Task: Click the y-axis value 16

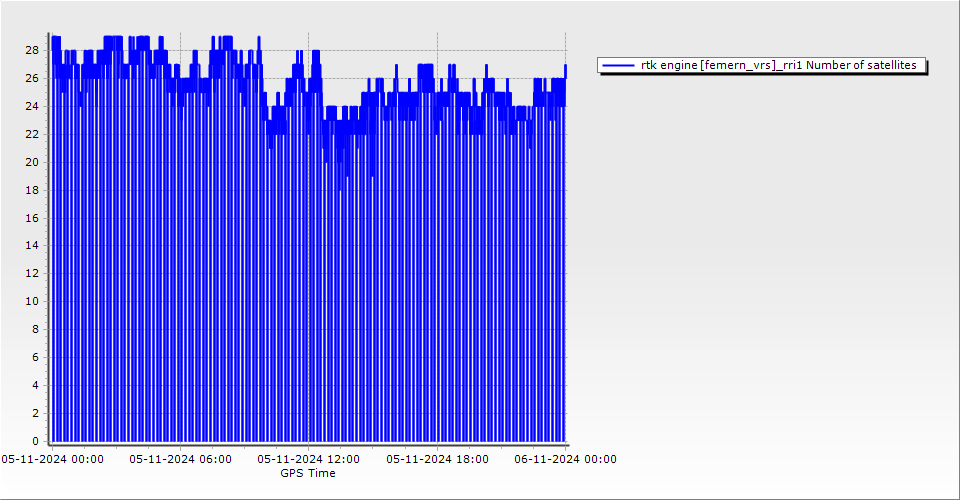Action: point(32,217)
